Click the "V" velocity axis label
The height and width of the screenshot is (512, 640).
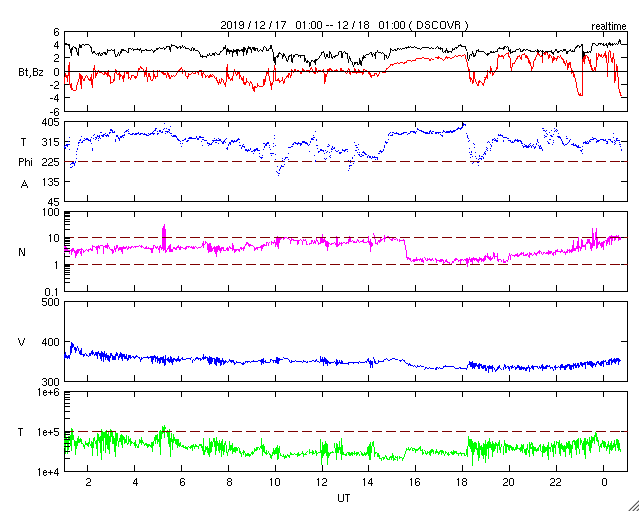22,342
